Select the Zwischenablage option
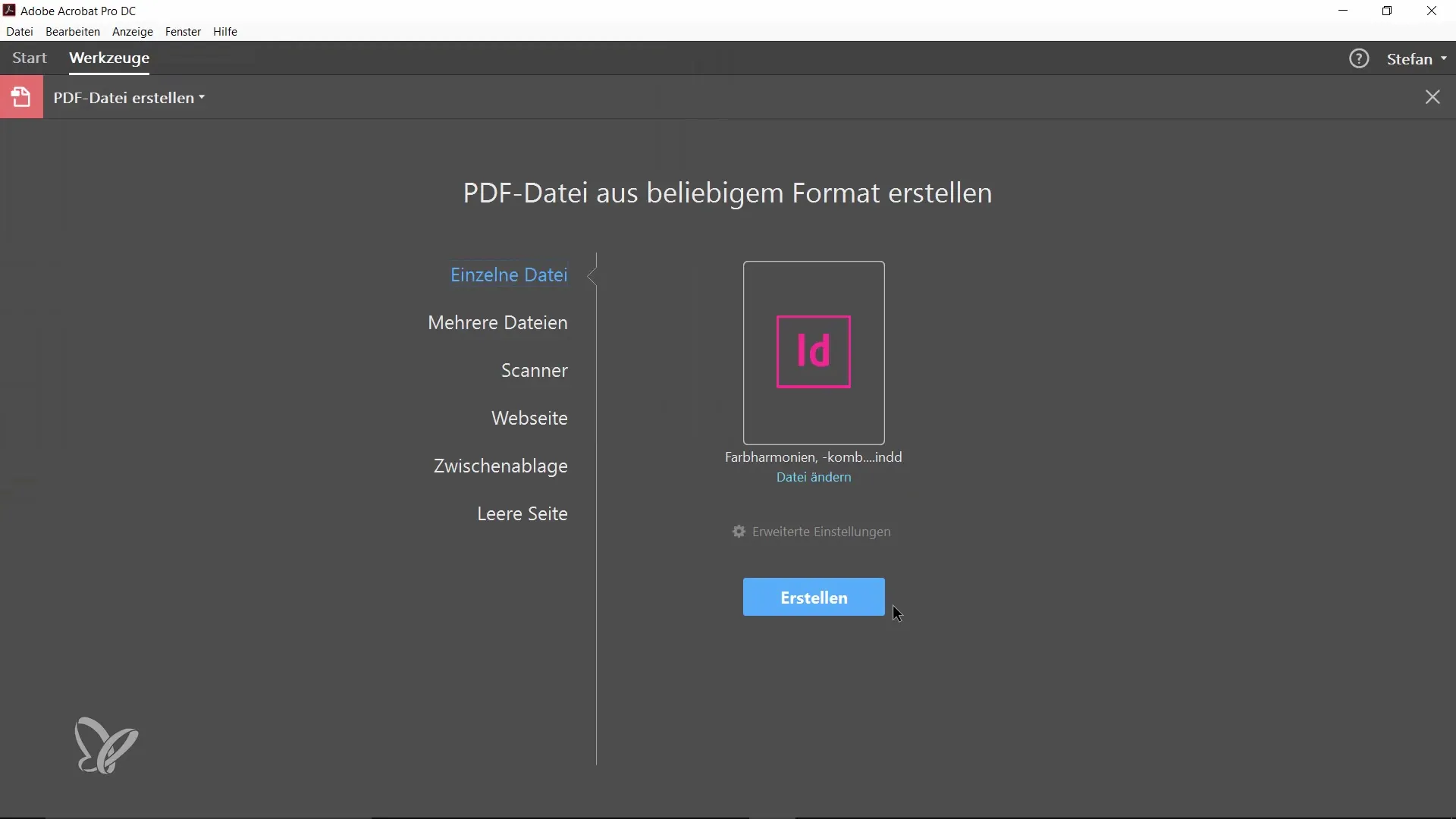This screenshot has height=819, width=1456. [x=500, y=466]
